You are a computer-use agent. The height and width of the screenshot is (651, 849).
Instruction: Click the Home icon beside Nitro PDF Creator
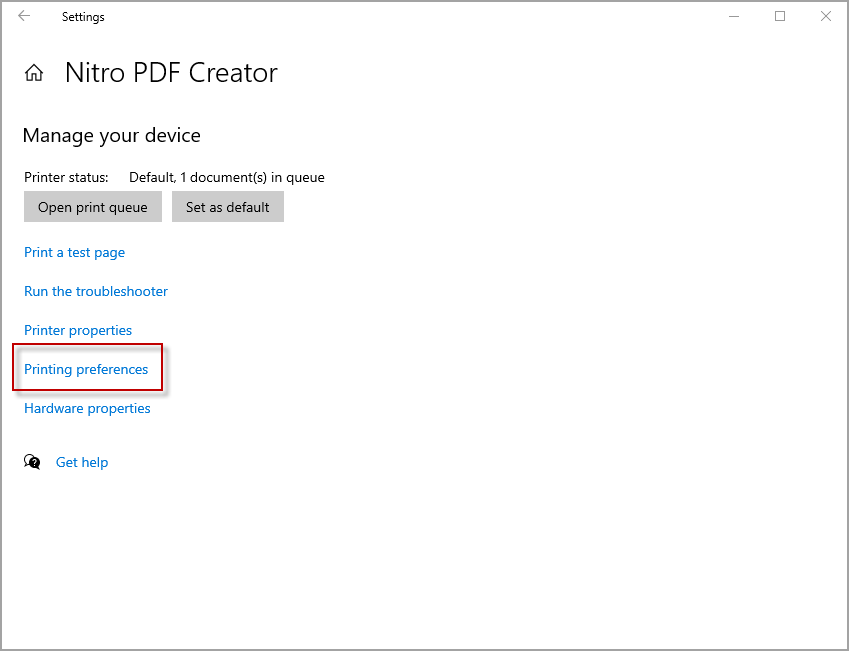tap(34, 73)
